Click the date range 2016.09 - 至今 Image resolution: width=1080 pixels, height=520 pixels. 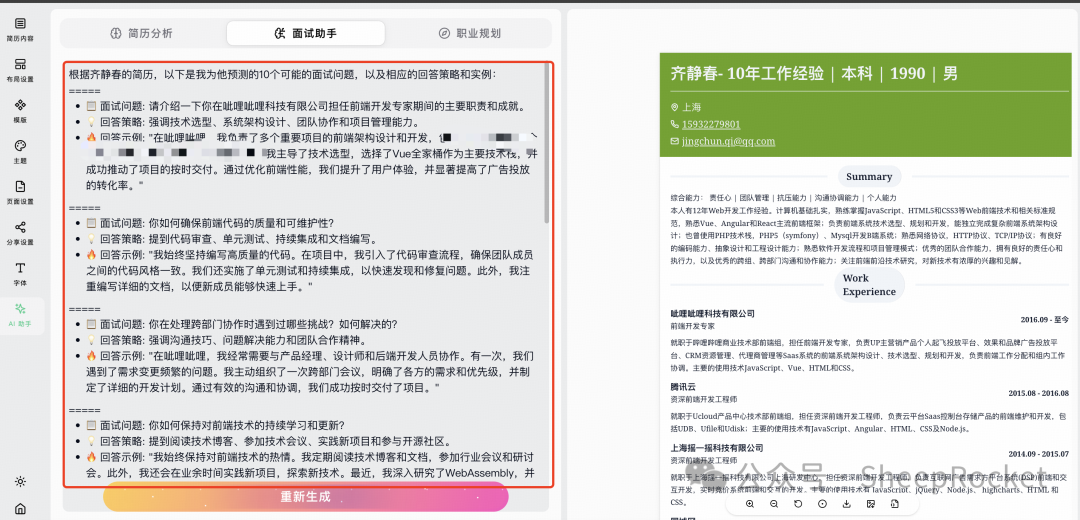click(x=1044, y=320)
